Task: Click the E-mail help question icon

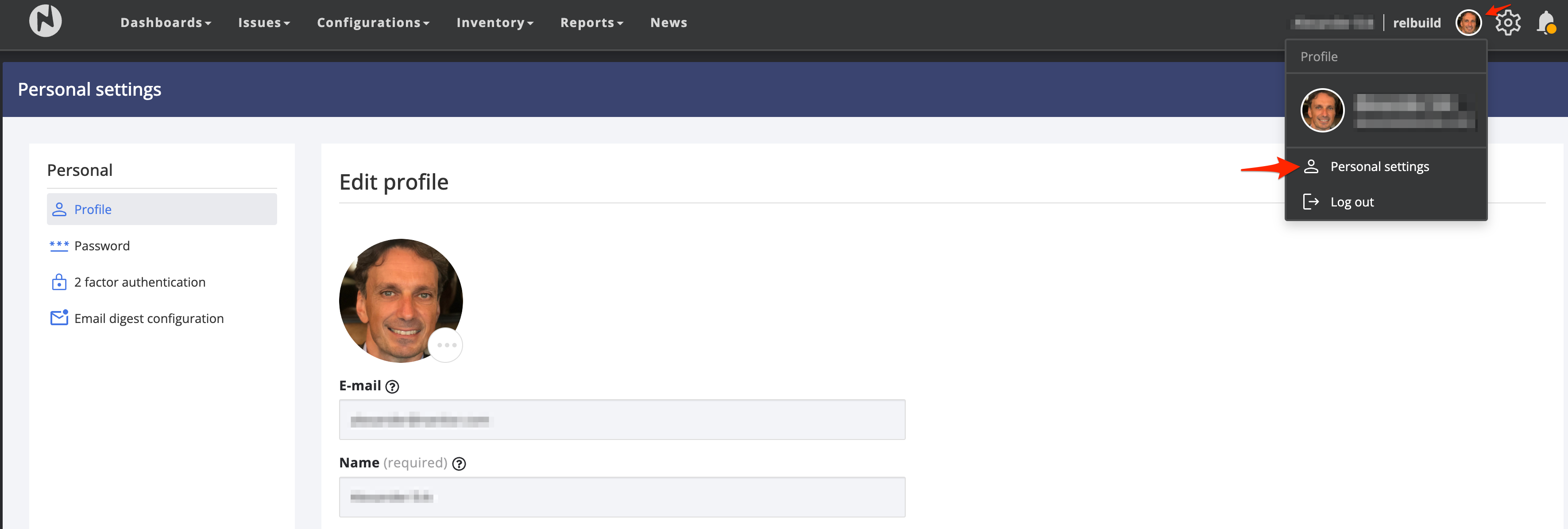Action: [x=393, y=386]
